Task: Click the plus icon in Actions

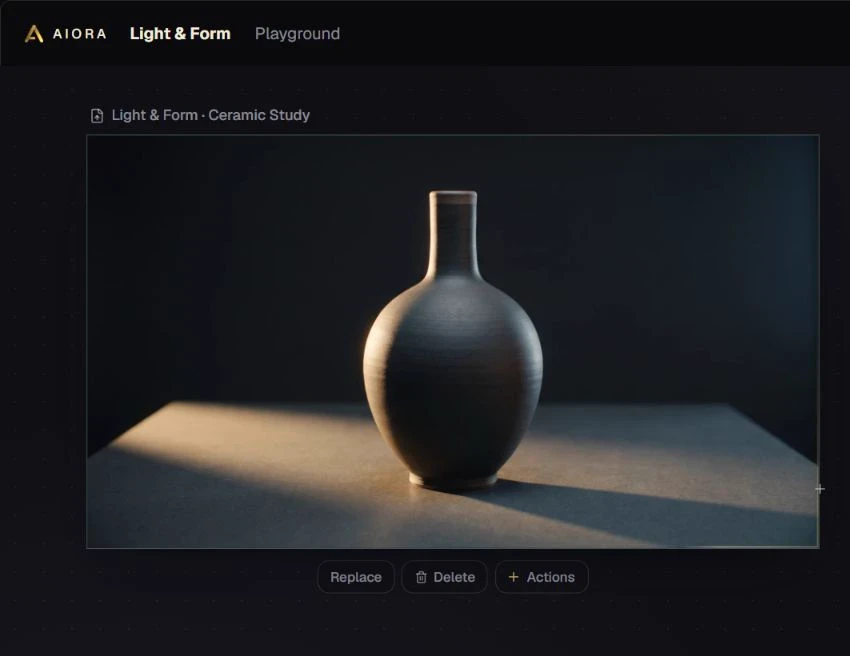Action: tap(513, 577)
